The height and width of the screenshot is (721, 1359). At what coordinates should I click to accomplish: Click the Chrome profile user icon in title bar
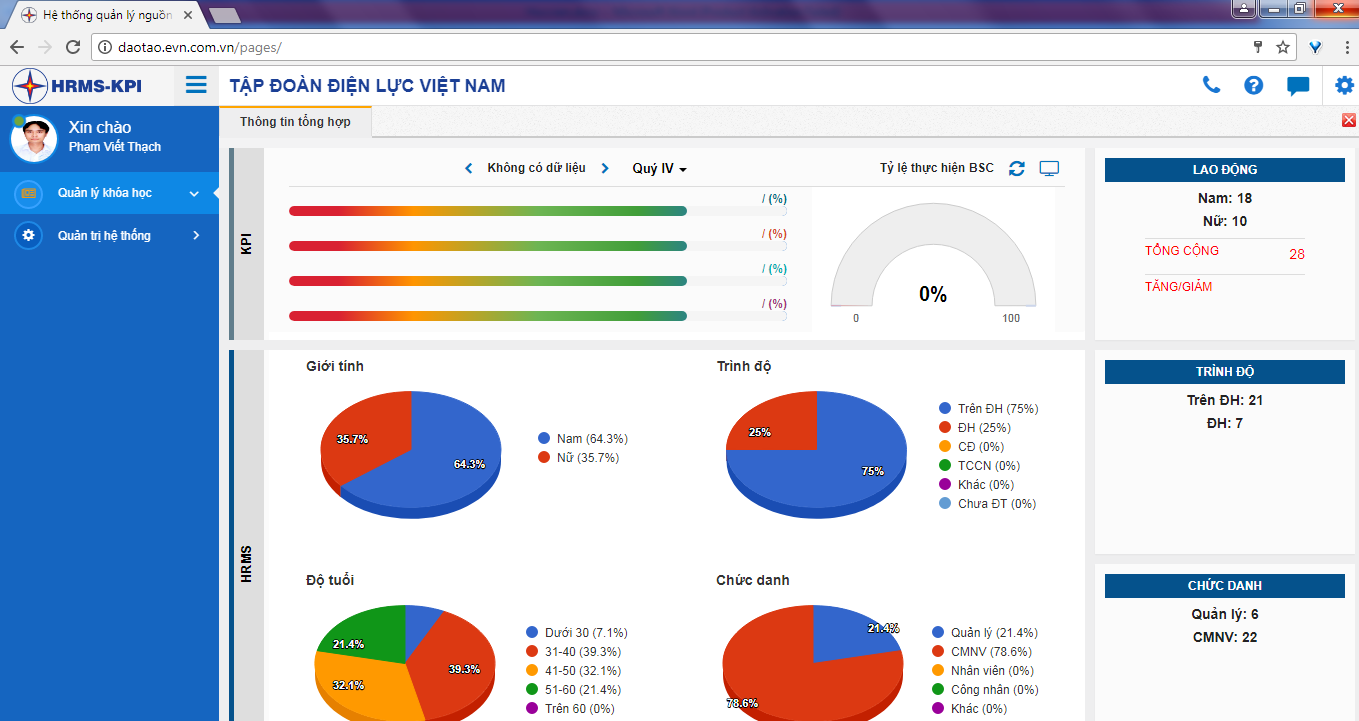[x=1244, y=8]
